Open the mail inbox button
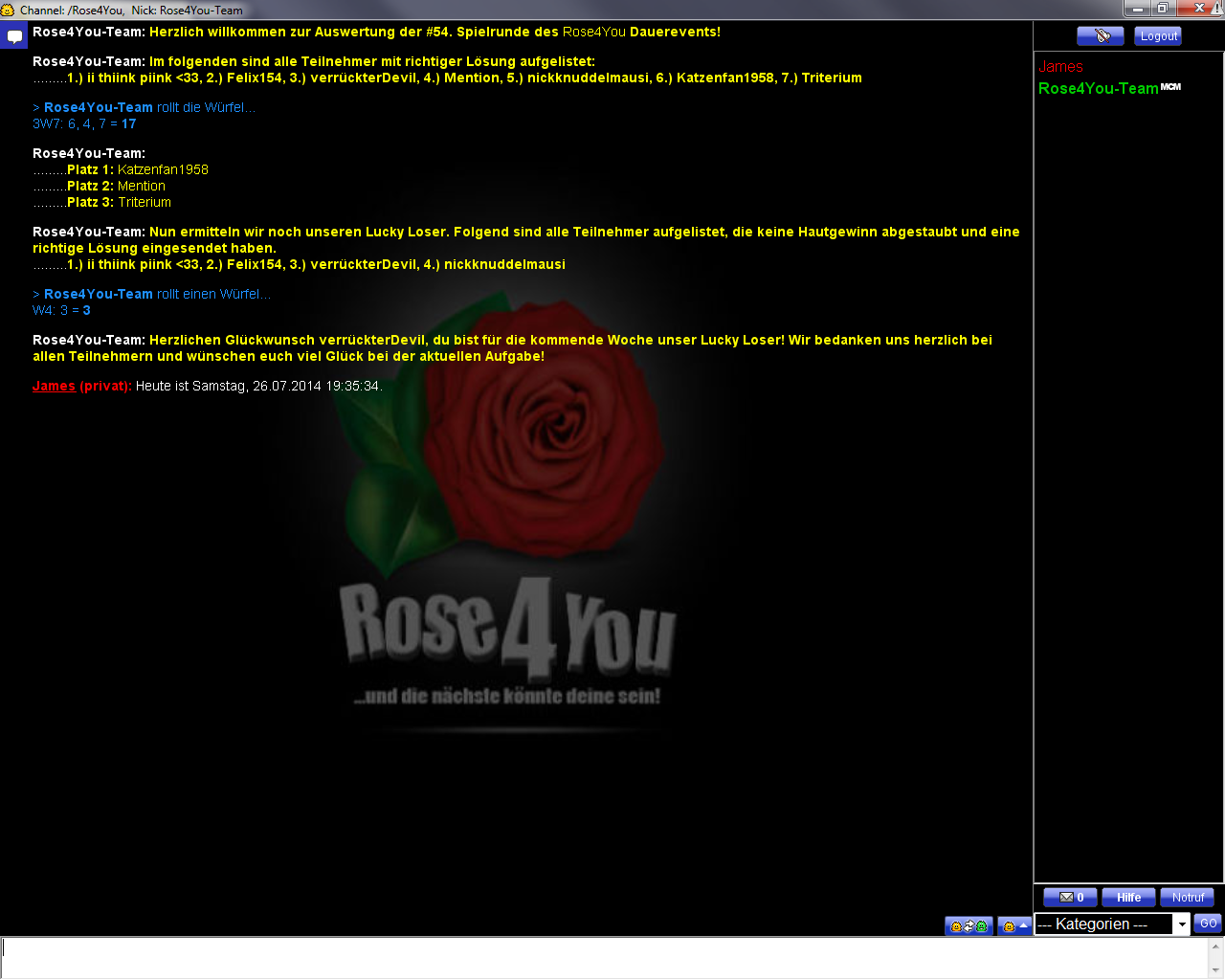1225x980 pixels. [1070, 898]
